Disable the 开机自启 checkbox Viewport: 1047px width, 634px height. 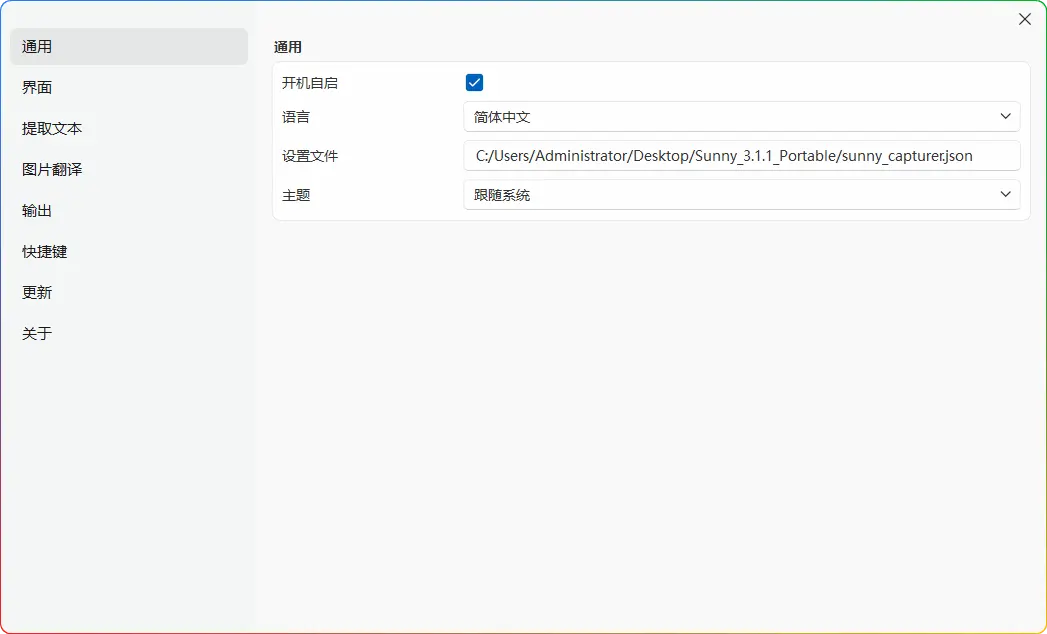click(x=474, y=83)
